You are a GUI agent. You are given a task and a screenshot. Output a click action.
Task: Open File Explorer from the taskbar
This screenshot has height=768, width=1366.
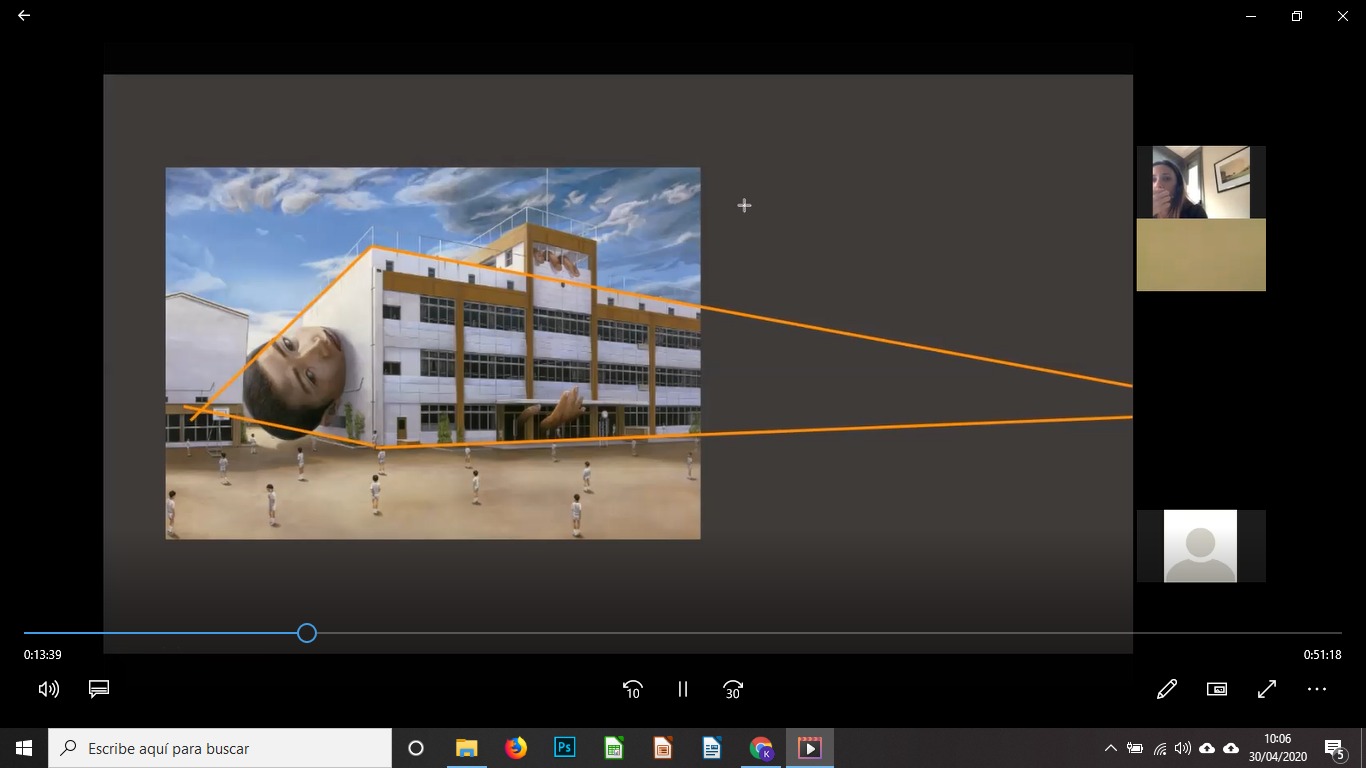coord(466,748)
